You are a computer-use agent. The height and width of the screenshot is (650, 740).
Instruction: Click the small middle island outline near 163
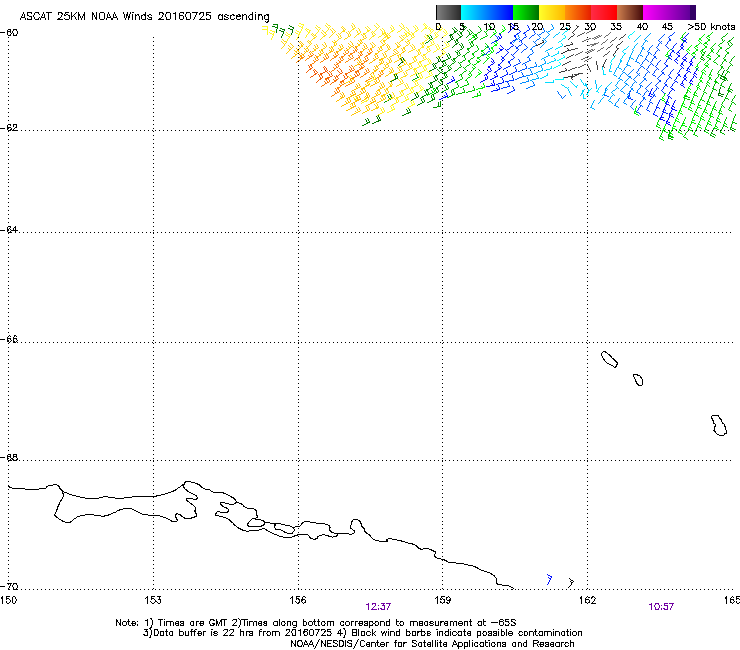coord(638,380)
